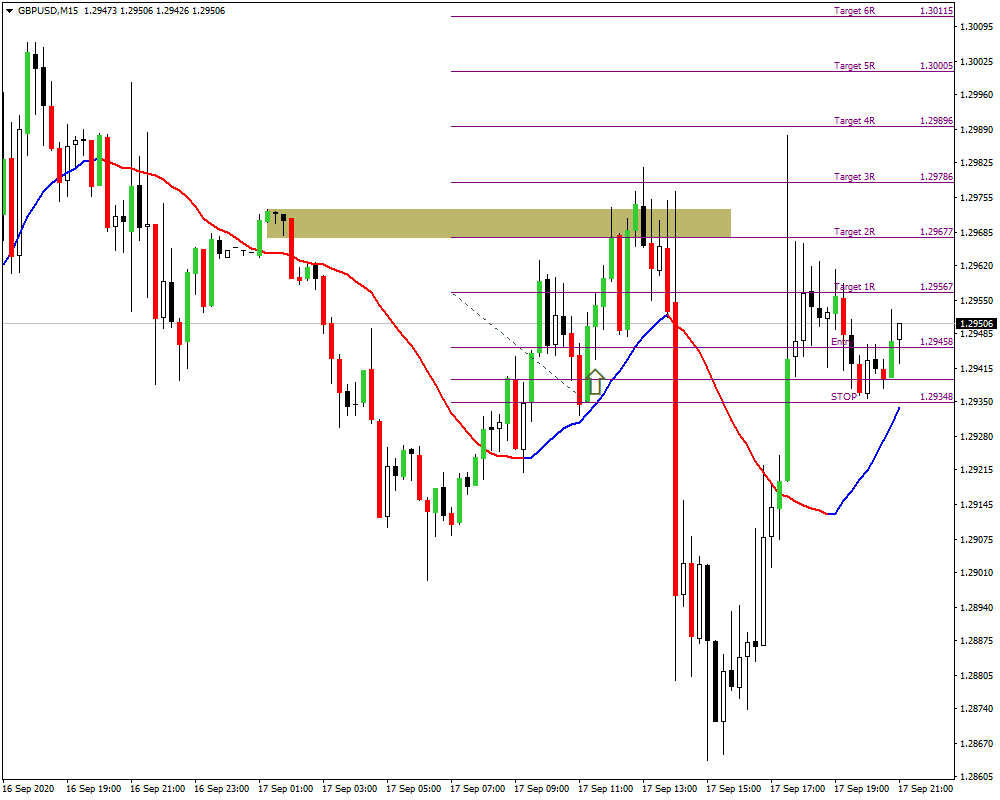Click the 1.30115 target price value
Viewport: 1000px width, 800px height.
coord(936,11)
